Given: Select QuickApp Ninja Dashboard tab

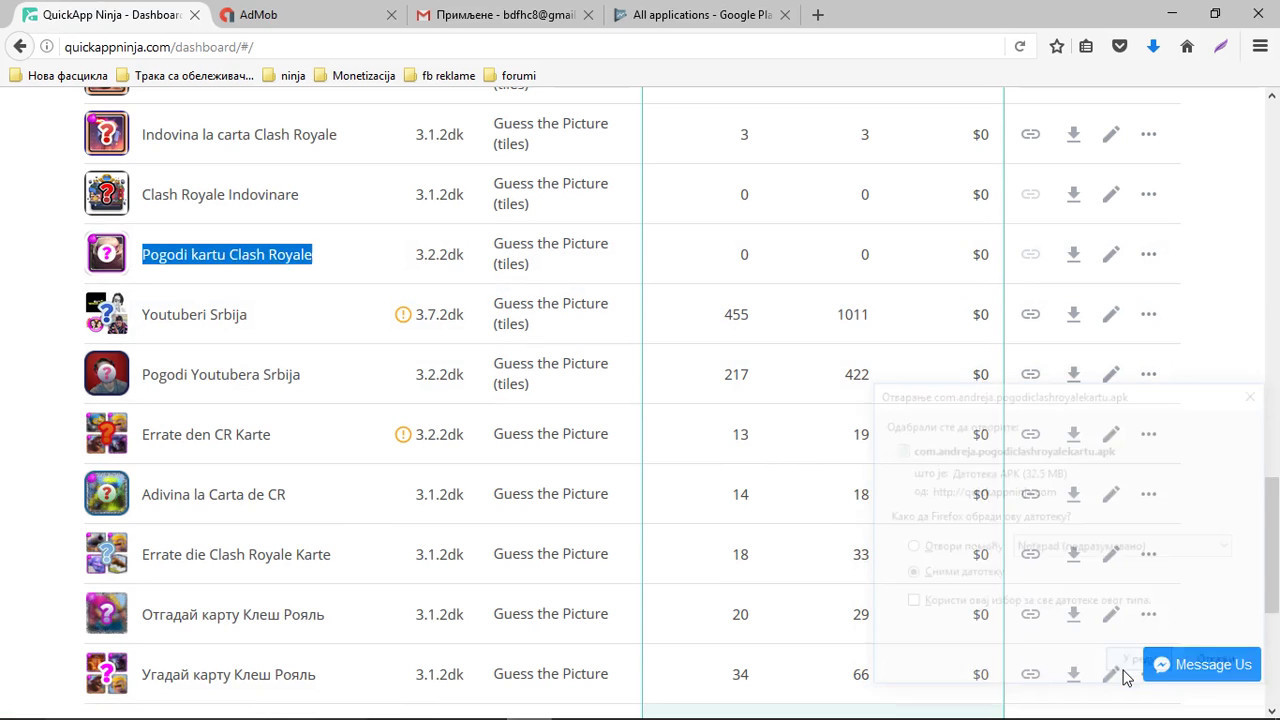Looking at the screenshot, I should (x=110, y=15).
